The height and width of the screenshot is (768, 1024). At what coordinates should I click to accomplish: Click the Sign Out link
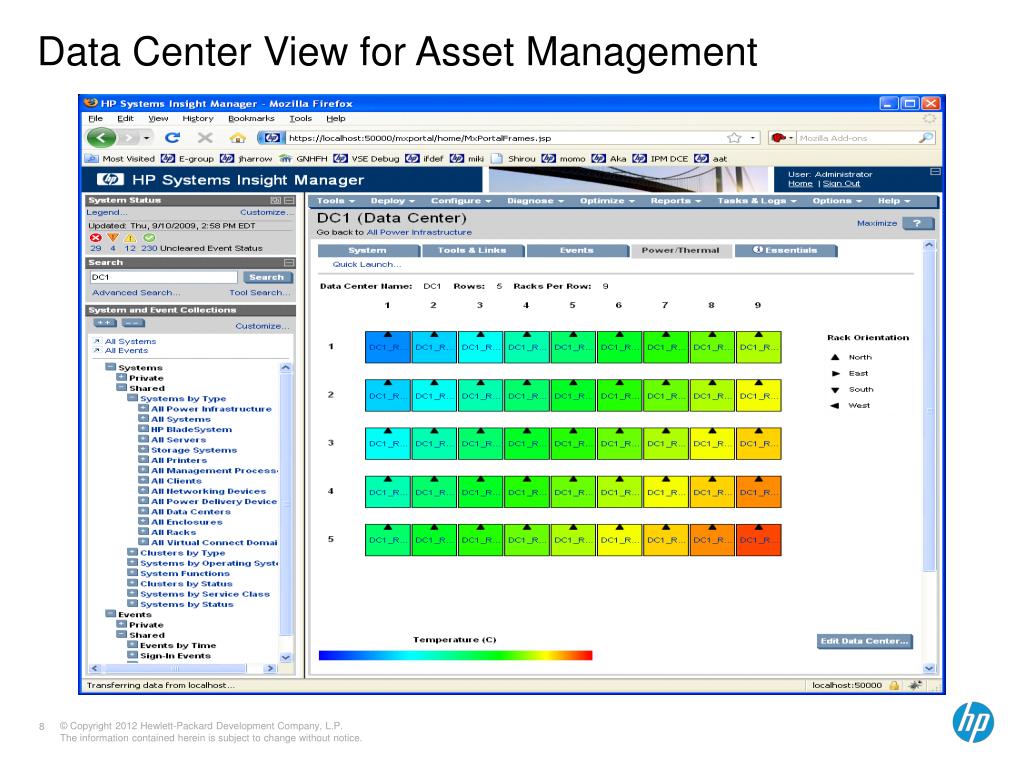coord(841,184)
